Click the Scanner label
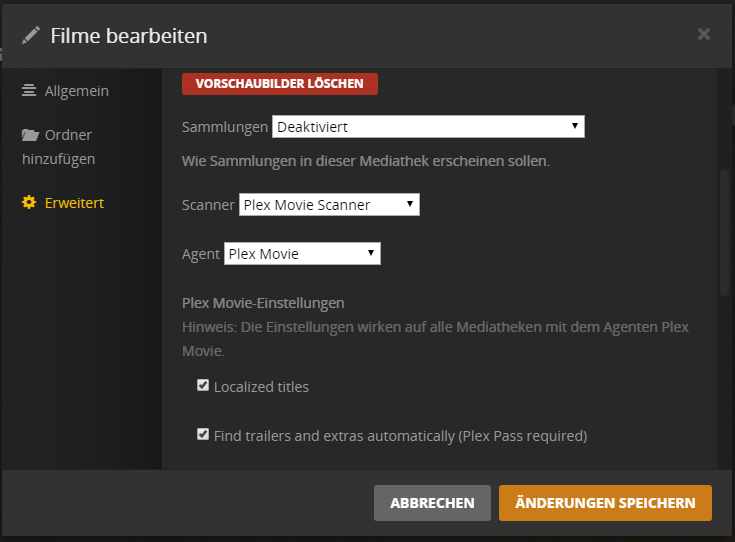Viewport: 735px width, 542px height. tap(208, 205)
